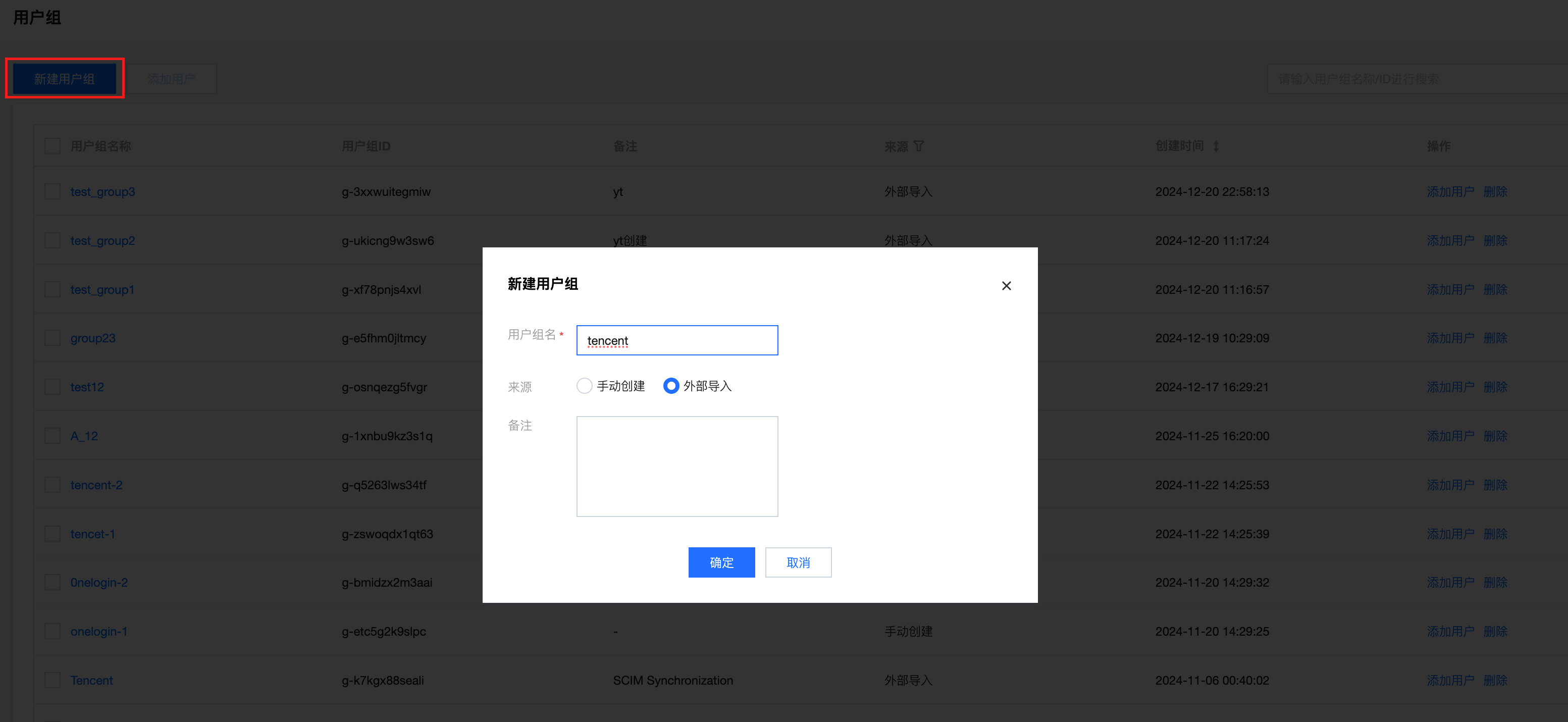
Task: Open the test_group2 group link
Action: click(x=102, y=240)
